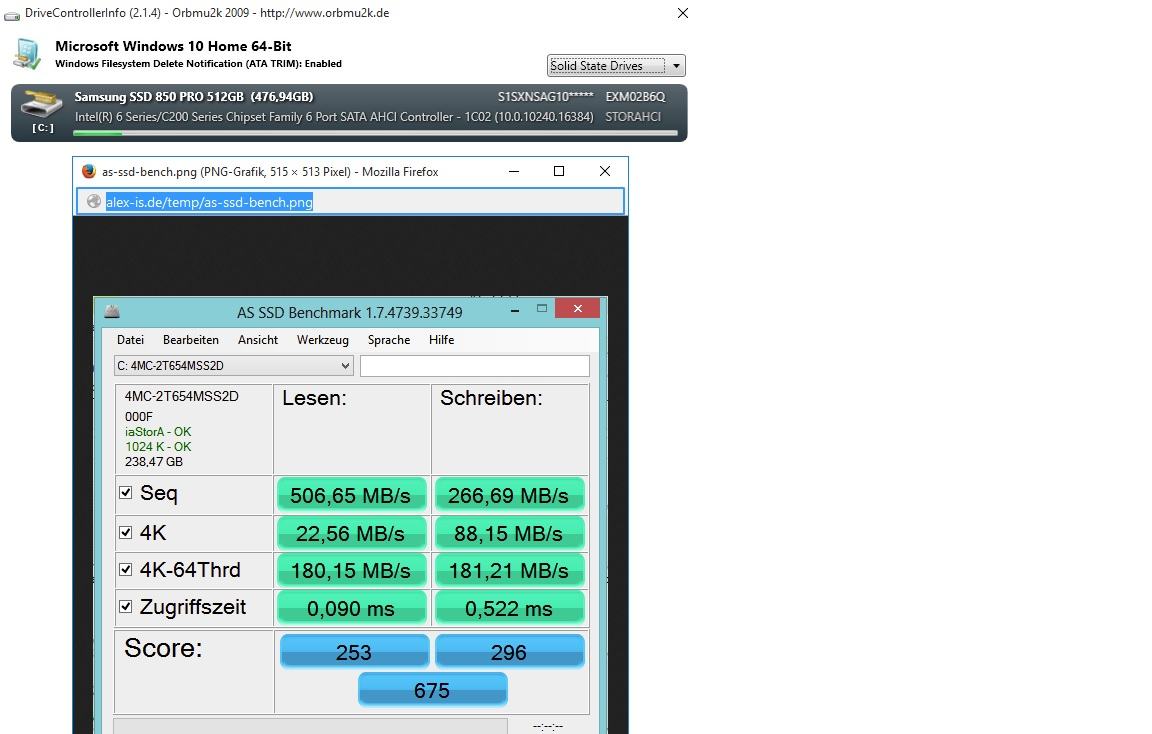Open the Werkzeug menu
Image resolution: width=1152 pixels, height=734 pixels.
coord(323,339)
